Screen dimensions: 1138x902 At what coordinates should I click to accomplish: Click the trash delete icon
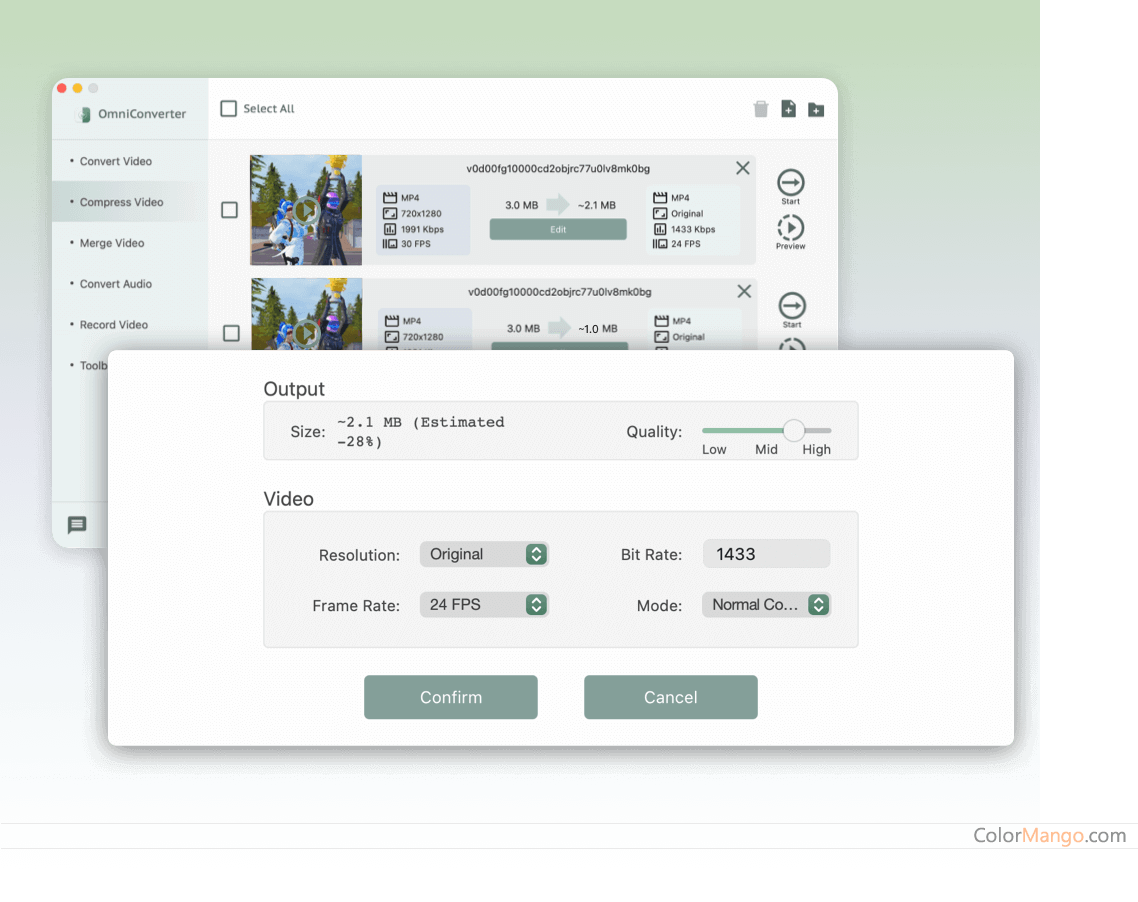761,109
